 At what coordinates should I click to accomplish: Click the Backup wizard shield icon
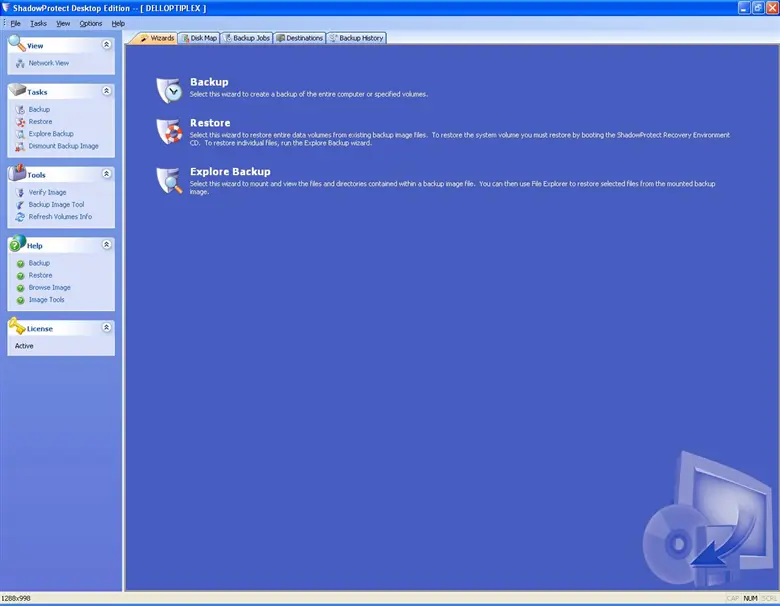(x=170, y=90)
